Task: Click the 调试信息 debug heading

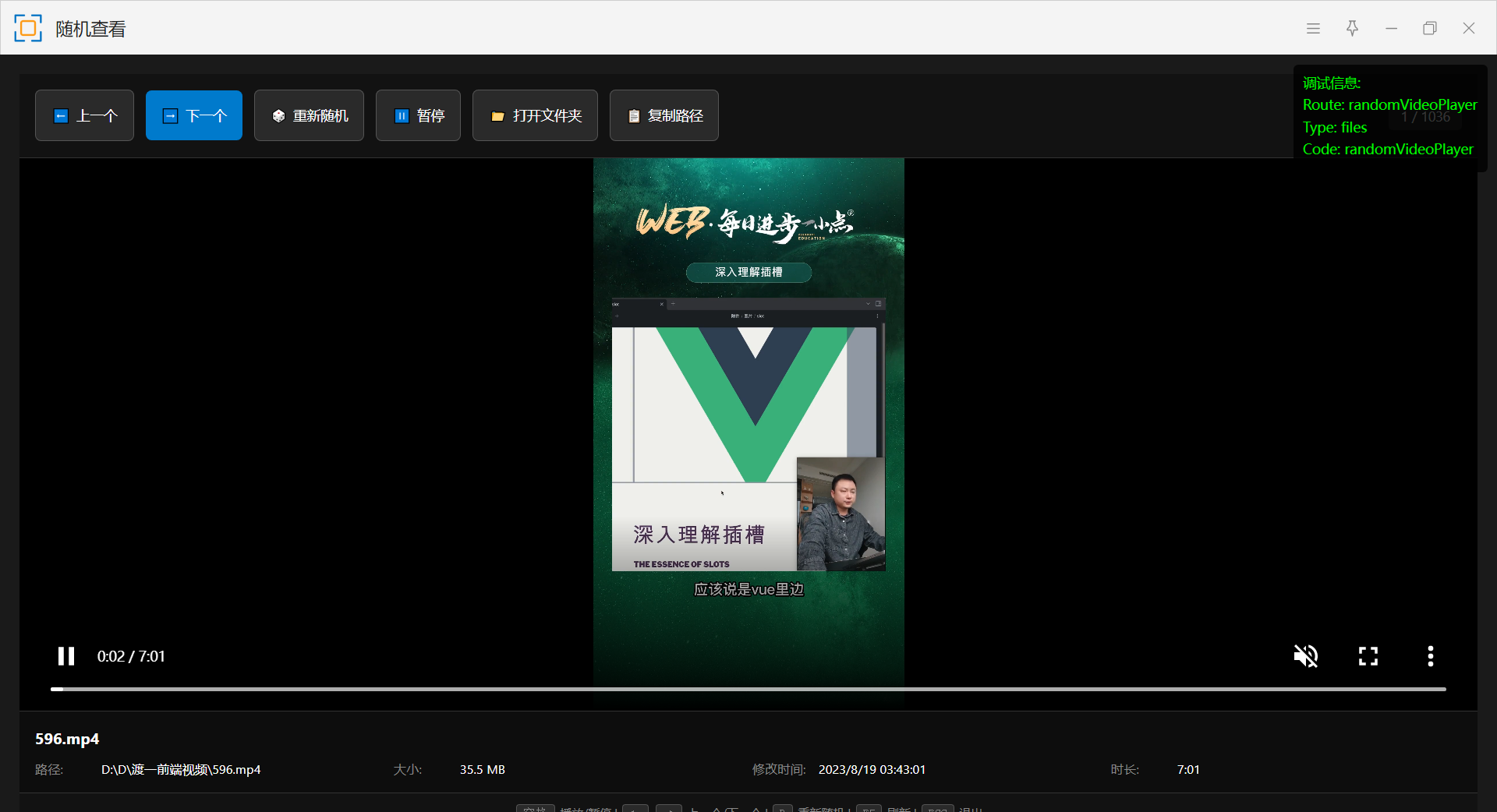Action: point(1332,83)
